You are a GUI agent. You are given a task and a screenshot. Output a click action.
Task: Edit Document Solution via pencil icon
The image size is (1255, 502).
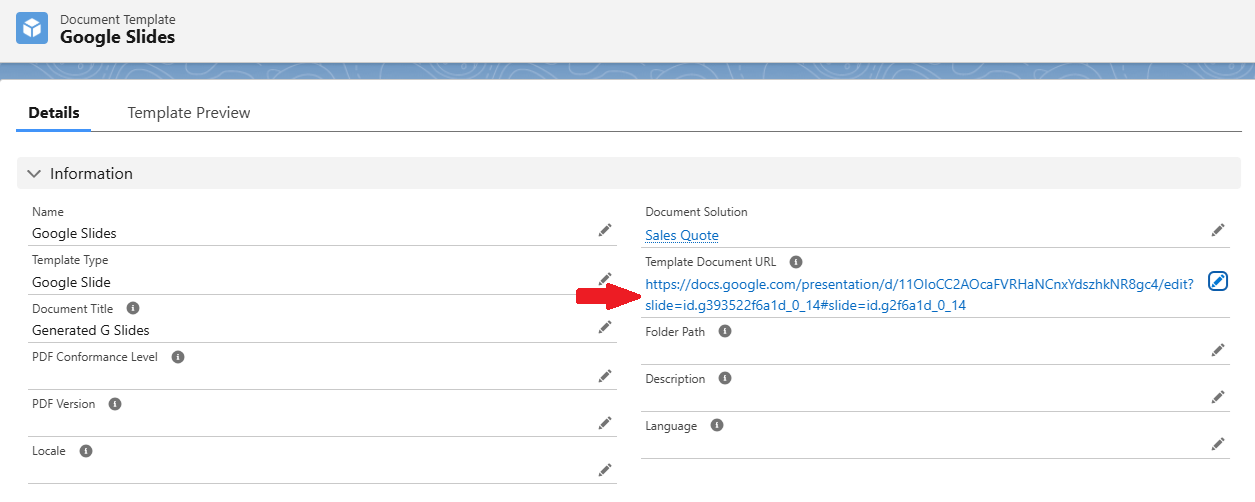pos(1218,230)
